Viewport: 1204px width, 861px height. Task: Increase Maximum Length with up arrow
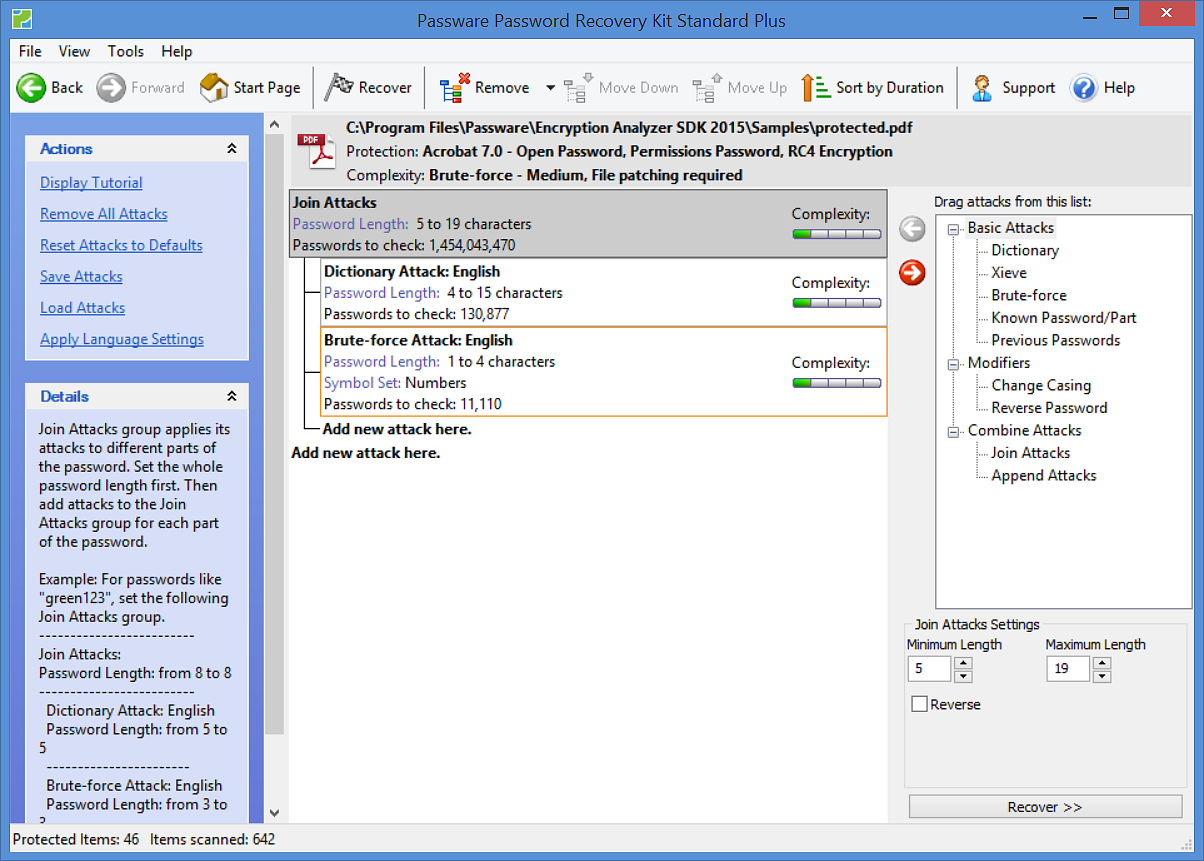click(x=1102, y=662)
